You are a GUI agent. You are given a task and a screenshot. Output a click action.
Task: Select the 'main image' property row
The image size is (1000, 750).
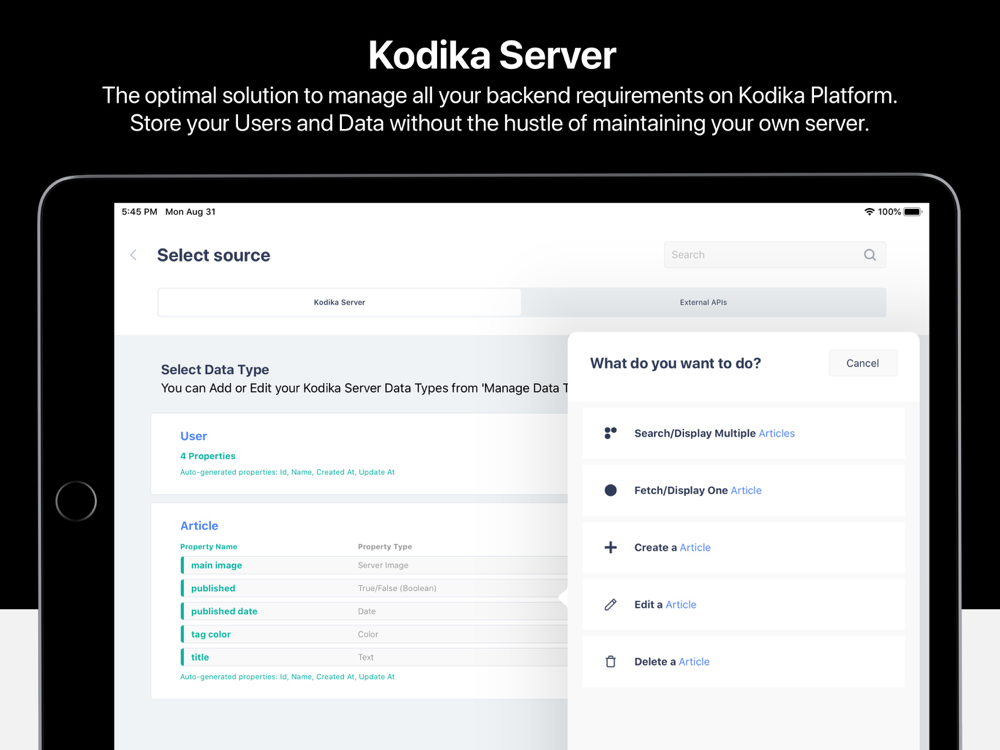coord(374,565)
